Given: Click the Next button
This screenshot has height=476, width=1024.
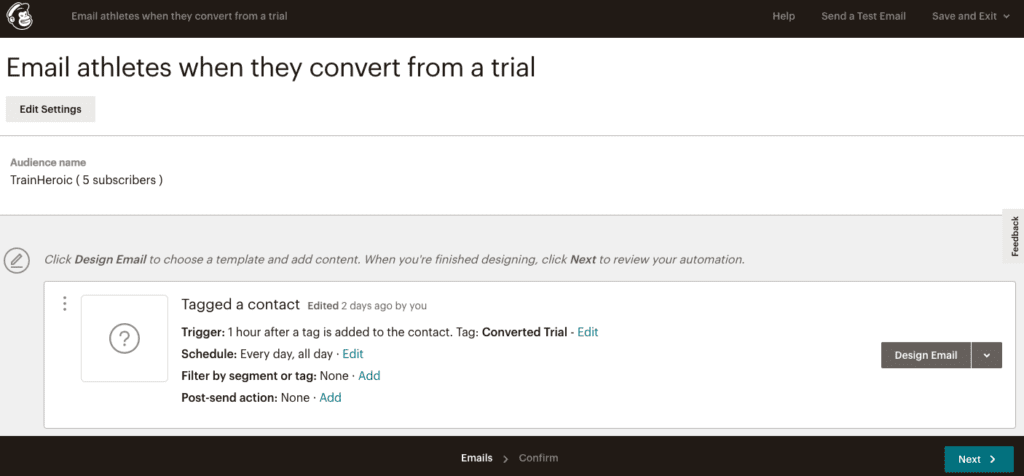Looking at the screenshot, I should [979, 459].
